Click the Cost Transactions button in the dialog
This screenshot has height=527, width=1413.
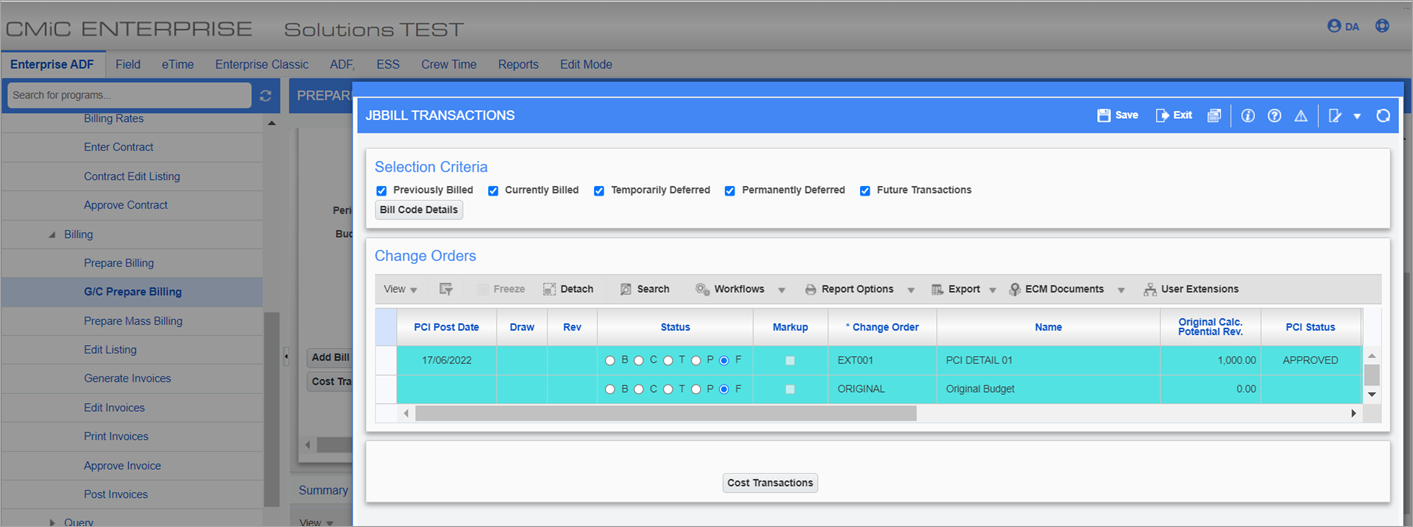(770, 483)
